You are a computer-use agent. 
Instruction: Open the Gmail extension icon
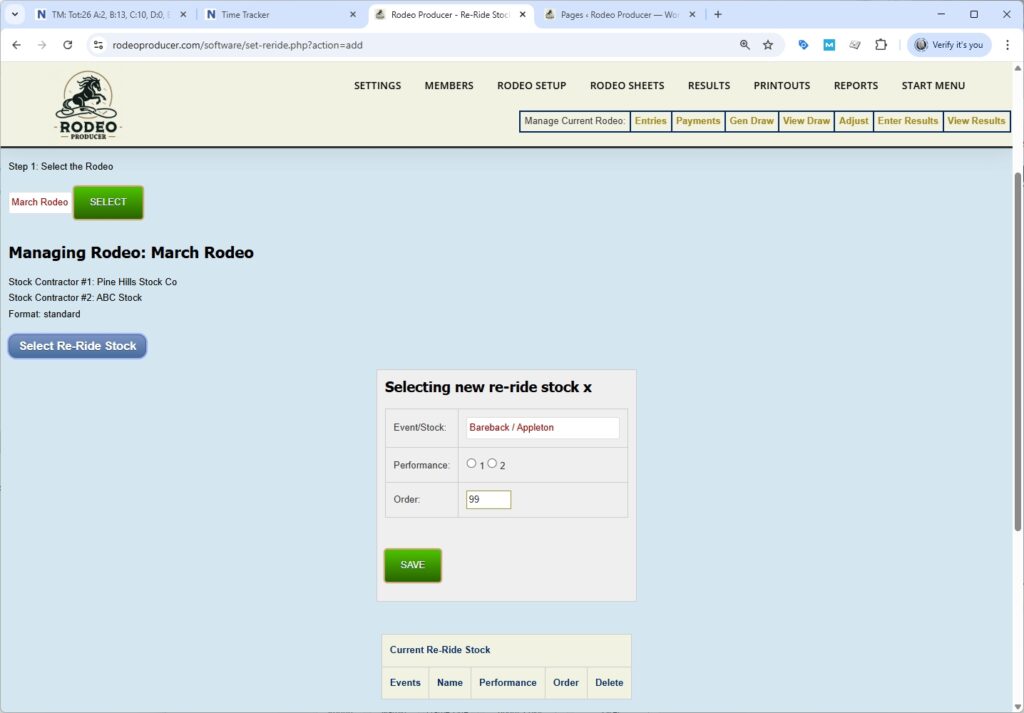pos(829,45)
